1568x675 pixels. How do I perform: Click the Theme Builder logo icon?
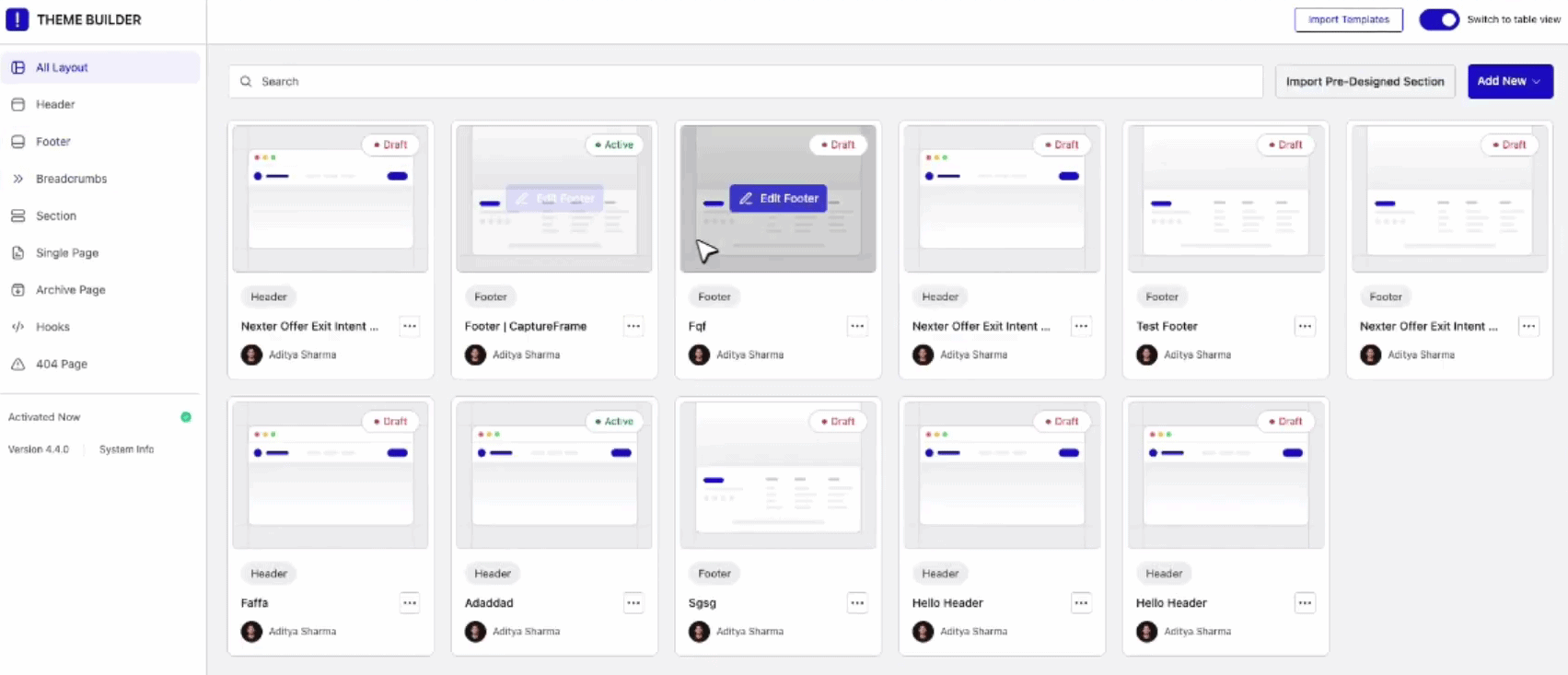tap(17, 19)
